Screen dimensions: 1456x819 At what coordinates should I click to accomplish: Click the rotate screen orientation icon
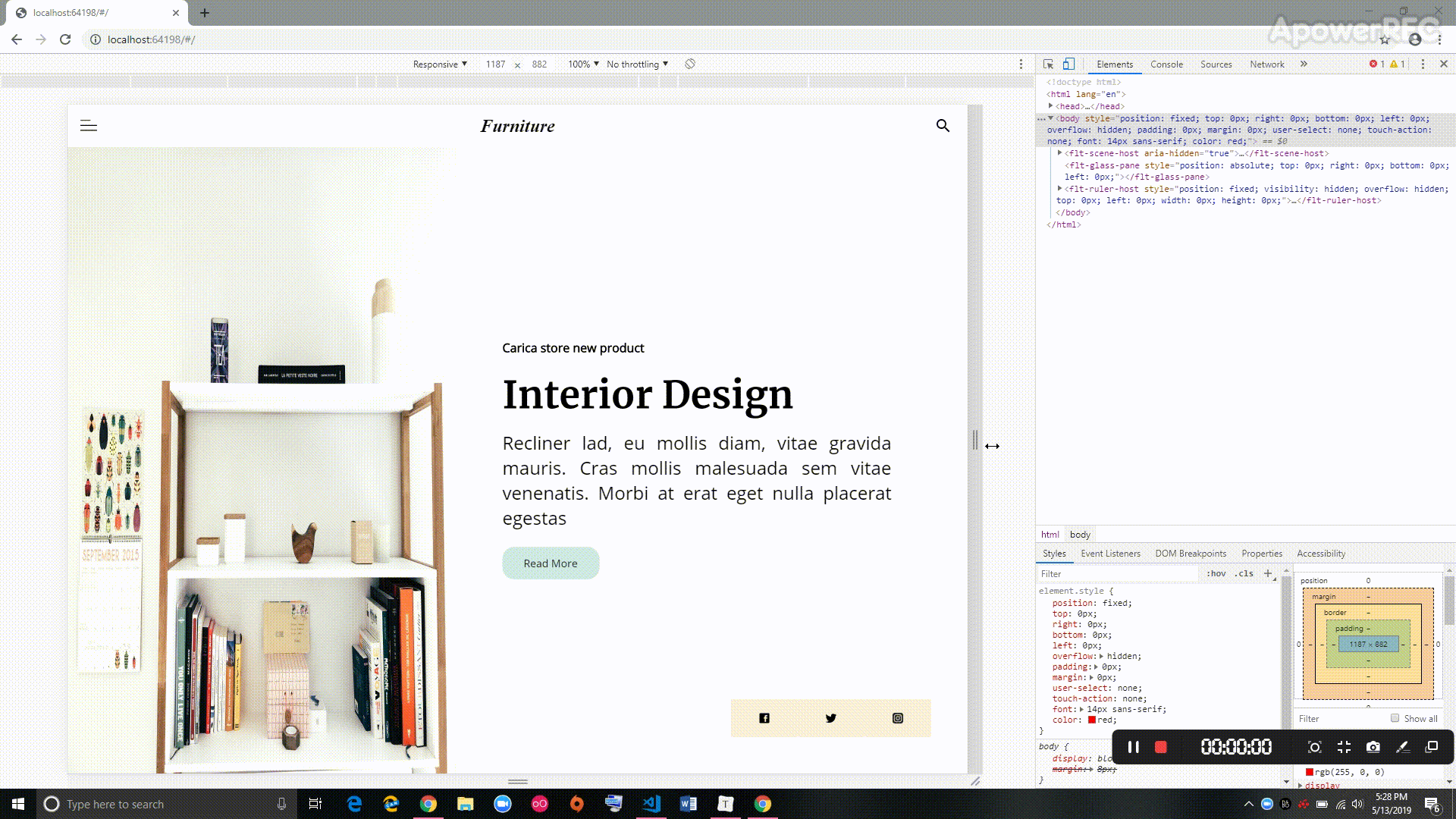(690, 64)
